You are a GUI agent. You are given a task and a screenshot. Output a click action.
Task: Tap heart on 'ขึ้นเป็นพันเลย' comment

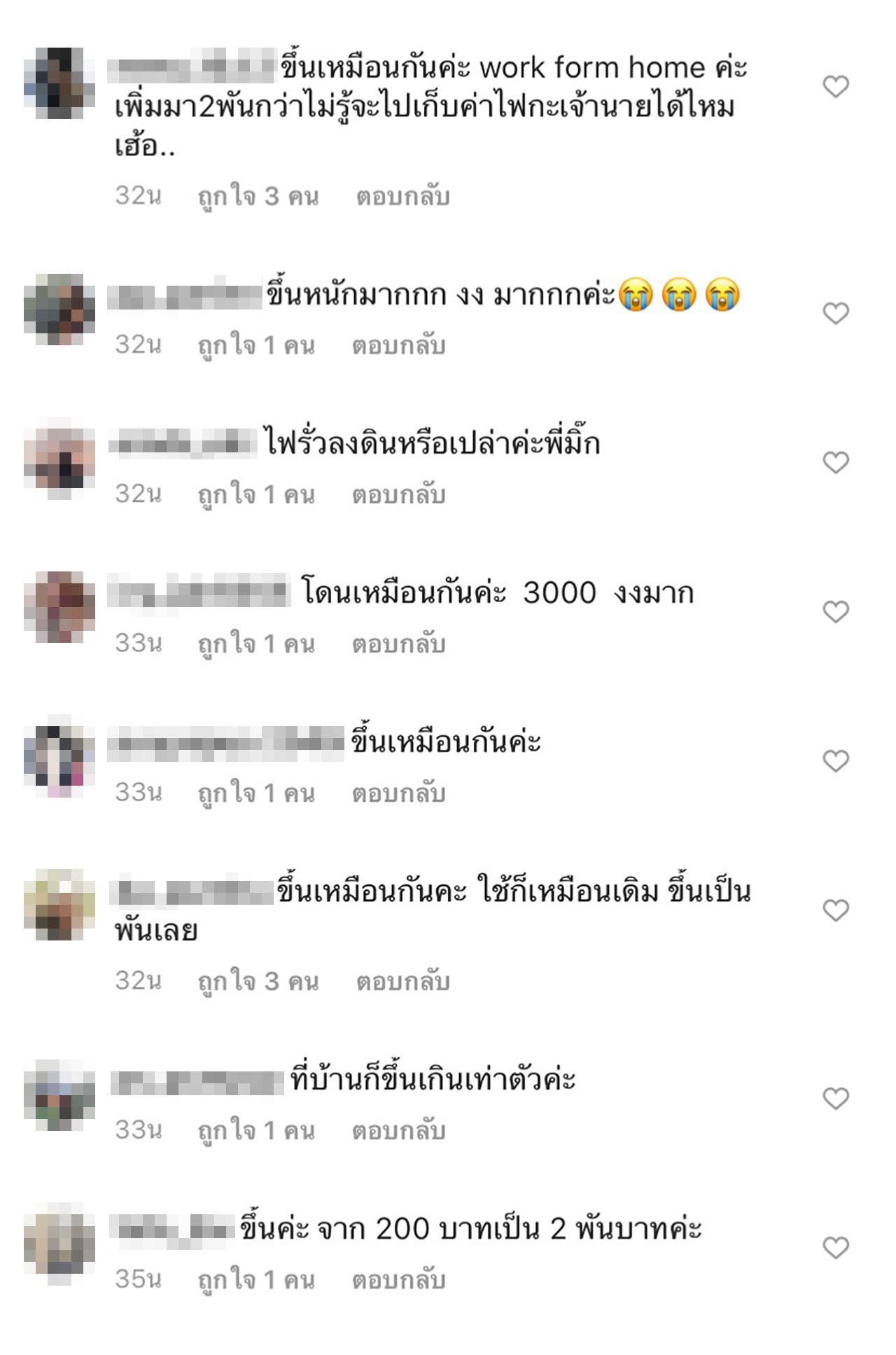pyautogui.click(x=835, y=910)
